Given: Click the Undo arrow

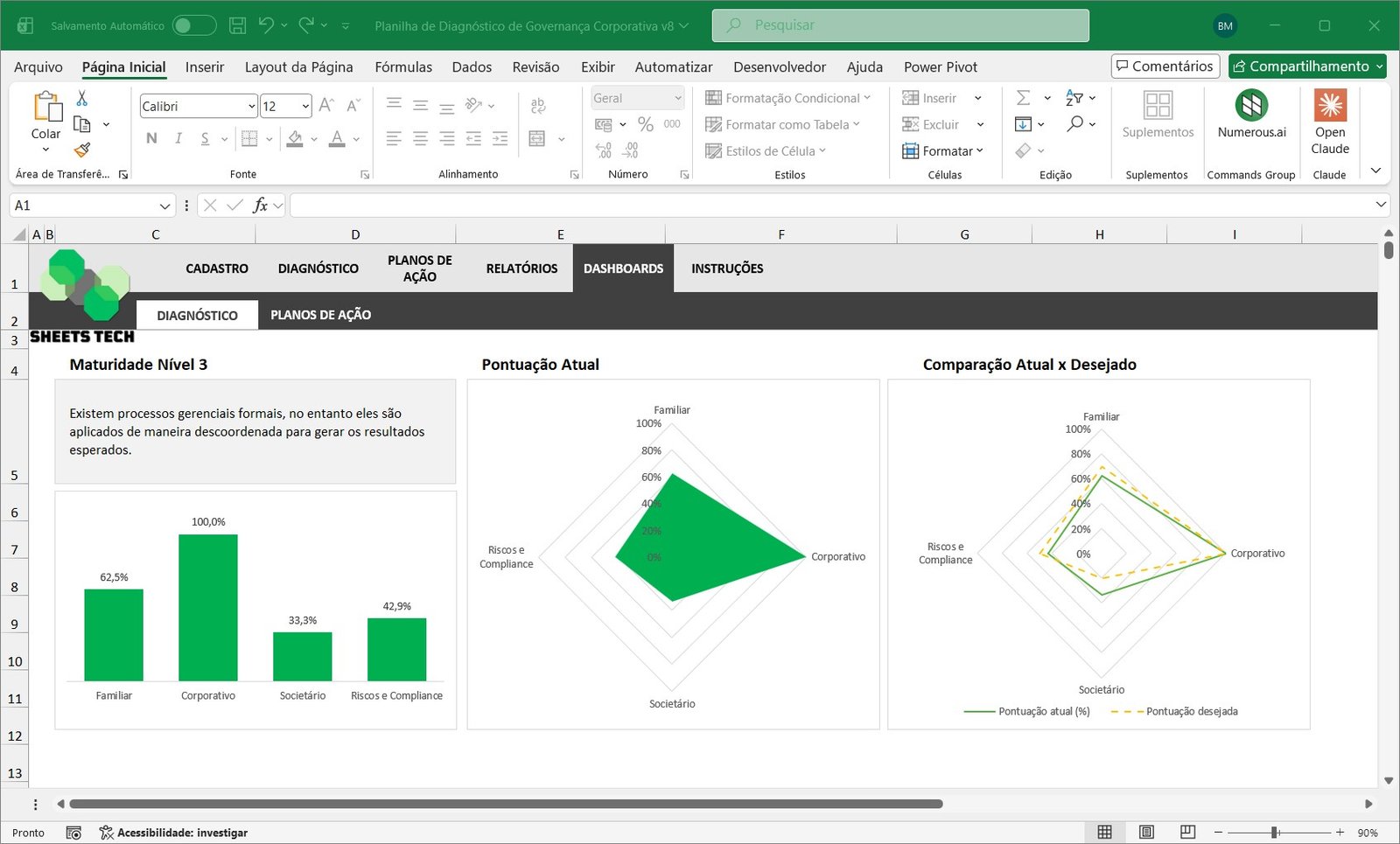Looking at the screenshot, I should pyautogui.click(x=266, y=25).
